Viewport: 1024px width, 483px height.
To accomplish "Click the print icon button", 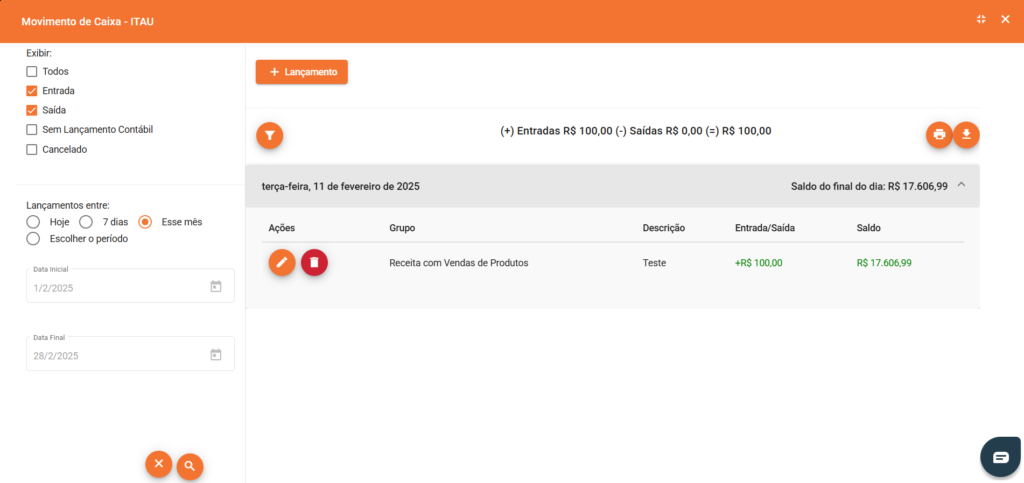I will coord(939,135).
